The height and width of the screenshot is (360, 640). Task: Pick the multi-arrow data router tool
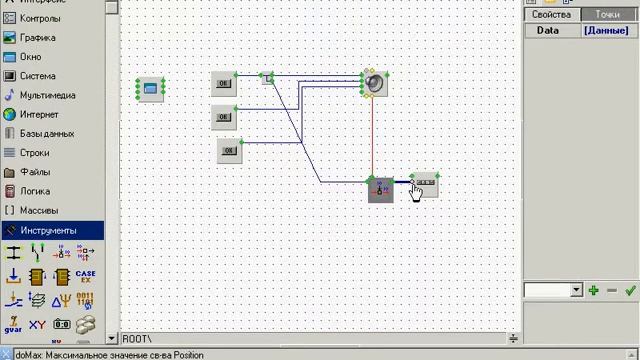(85, 253)
